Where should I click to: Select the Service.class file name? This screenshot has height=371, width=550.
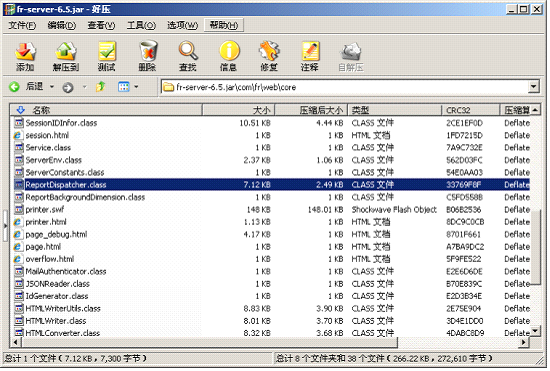[x=48, y=148]
